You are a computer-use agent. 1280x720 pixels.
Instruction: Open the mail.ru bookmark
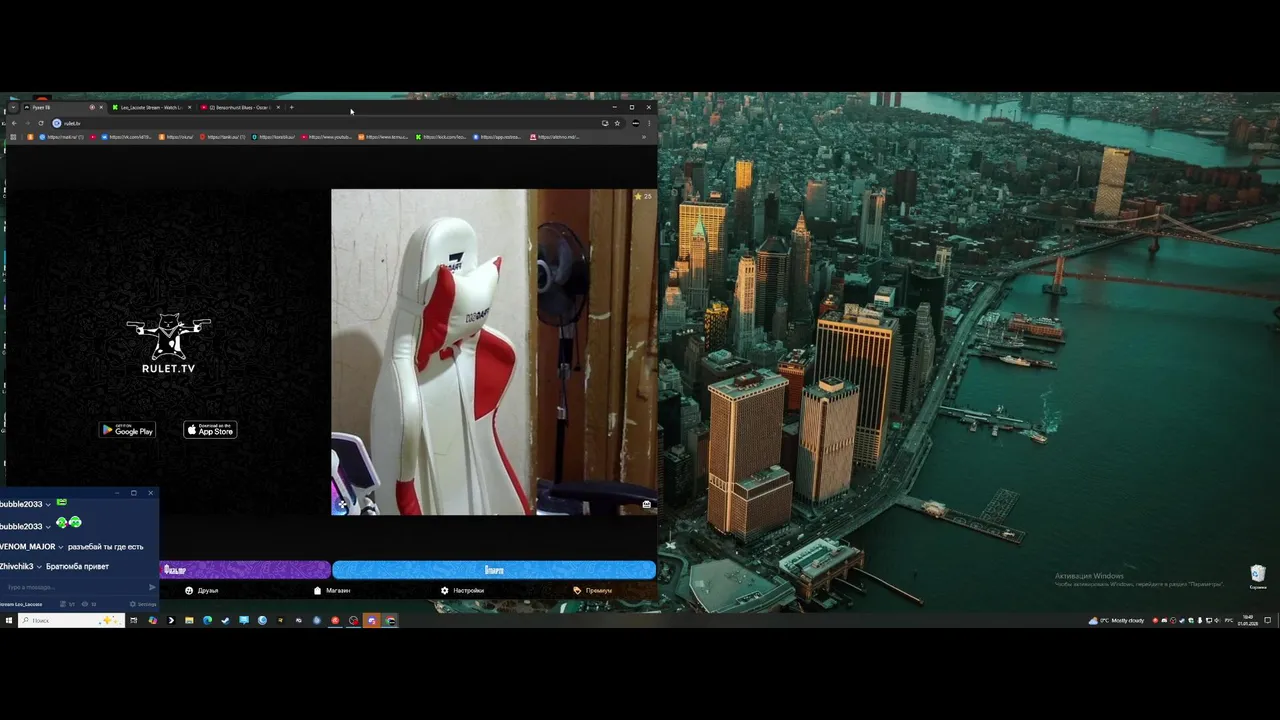click(x=62, y=137)
